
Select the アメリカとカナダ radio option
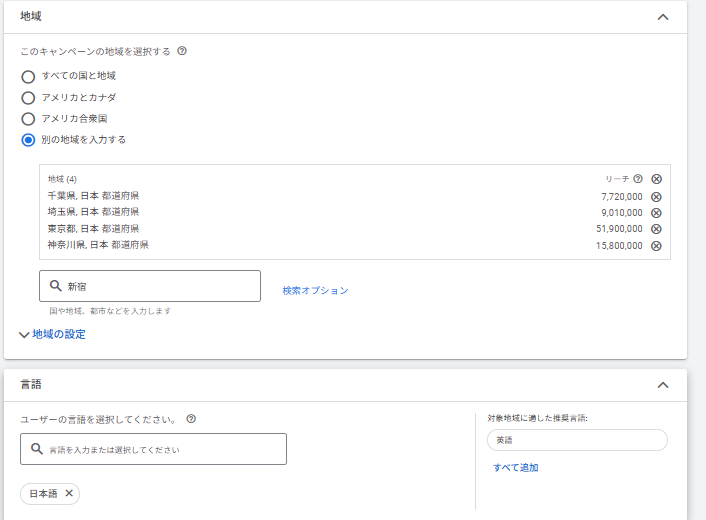click(28, 98)
